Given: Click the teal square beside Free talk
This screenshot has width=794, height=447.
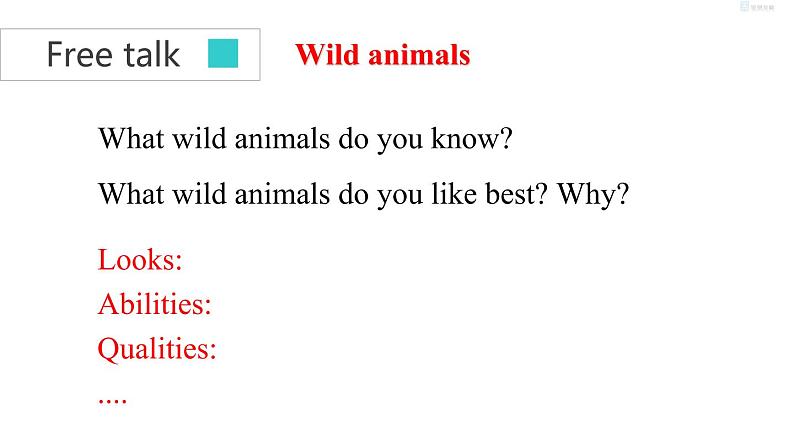Looking at the screenshot, I should pyautogui.click(x=223, y=54).
